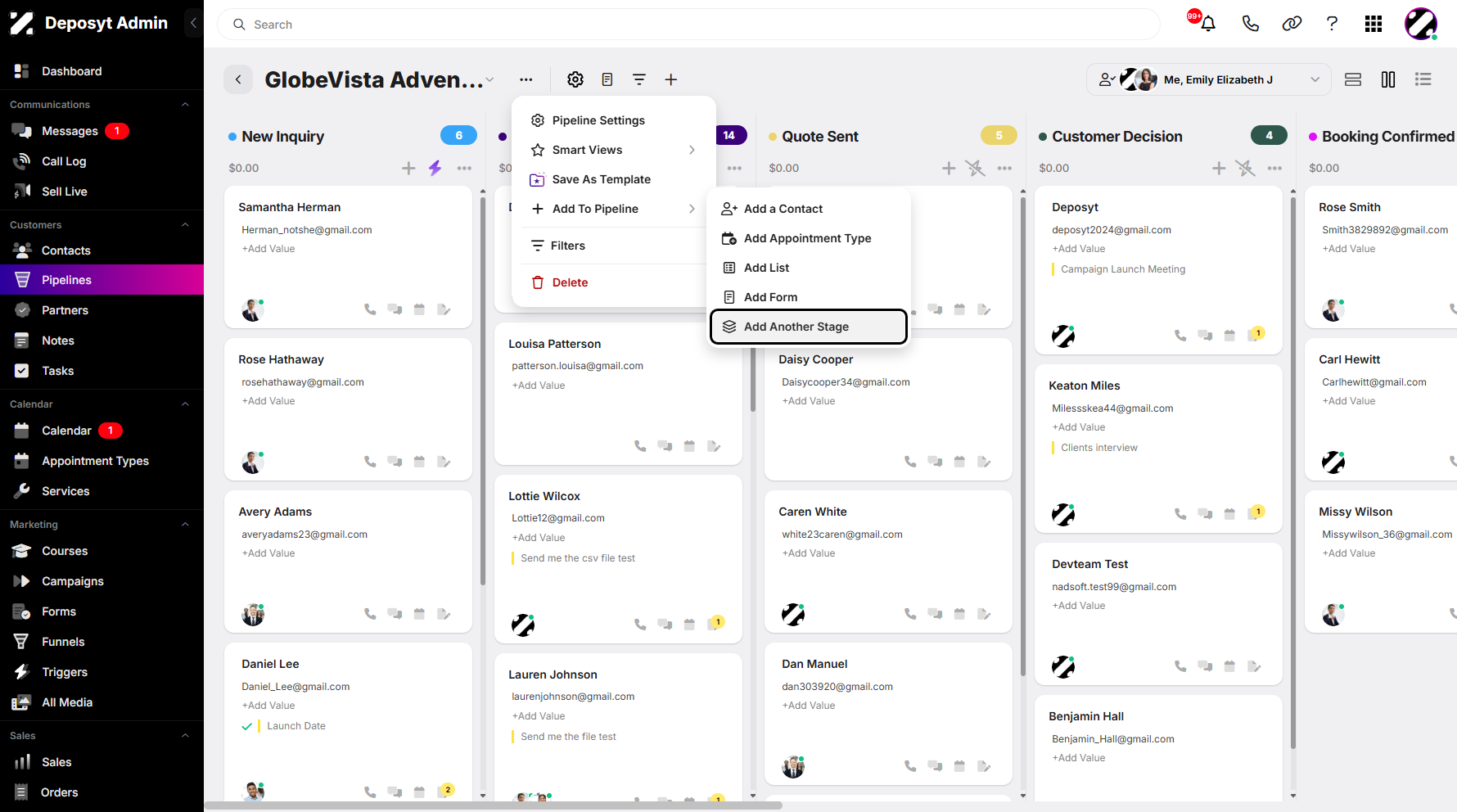This screenshot has height=812, width=1457.
Task: Collapse the Customers sidebar section
Action: point(185,225)
